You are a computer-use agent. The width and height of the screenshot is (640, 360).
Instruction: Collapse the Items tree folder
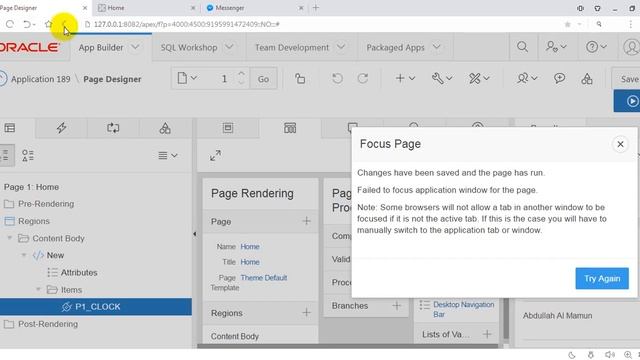(38, 289)
